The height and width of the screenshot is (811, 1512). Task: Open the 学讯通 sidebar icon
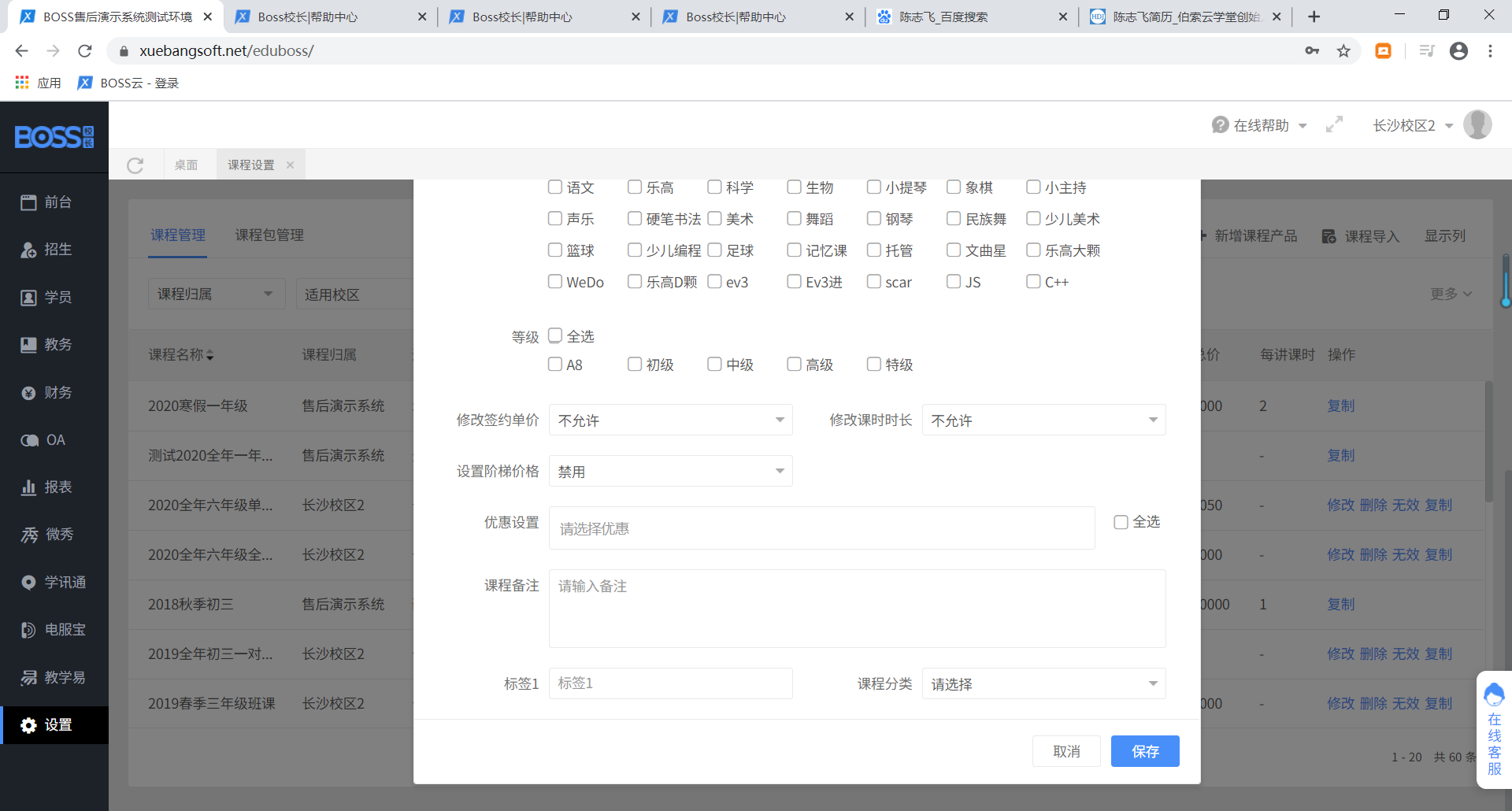[28, 583]
